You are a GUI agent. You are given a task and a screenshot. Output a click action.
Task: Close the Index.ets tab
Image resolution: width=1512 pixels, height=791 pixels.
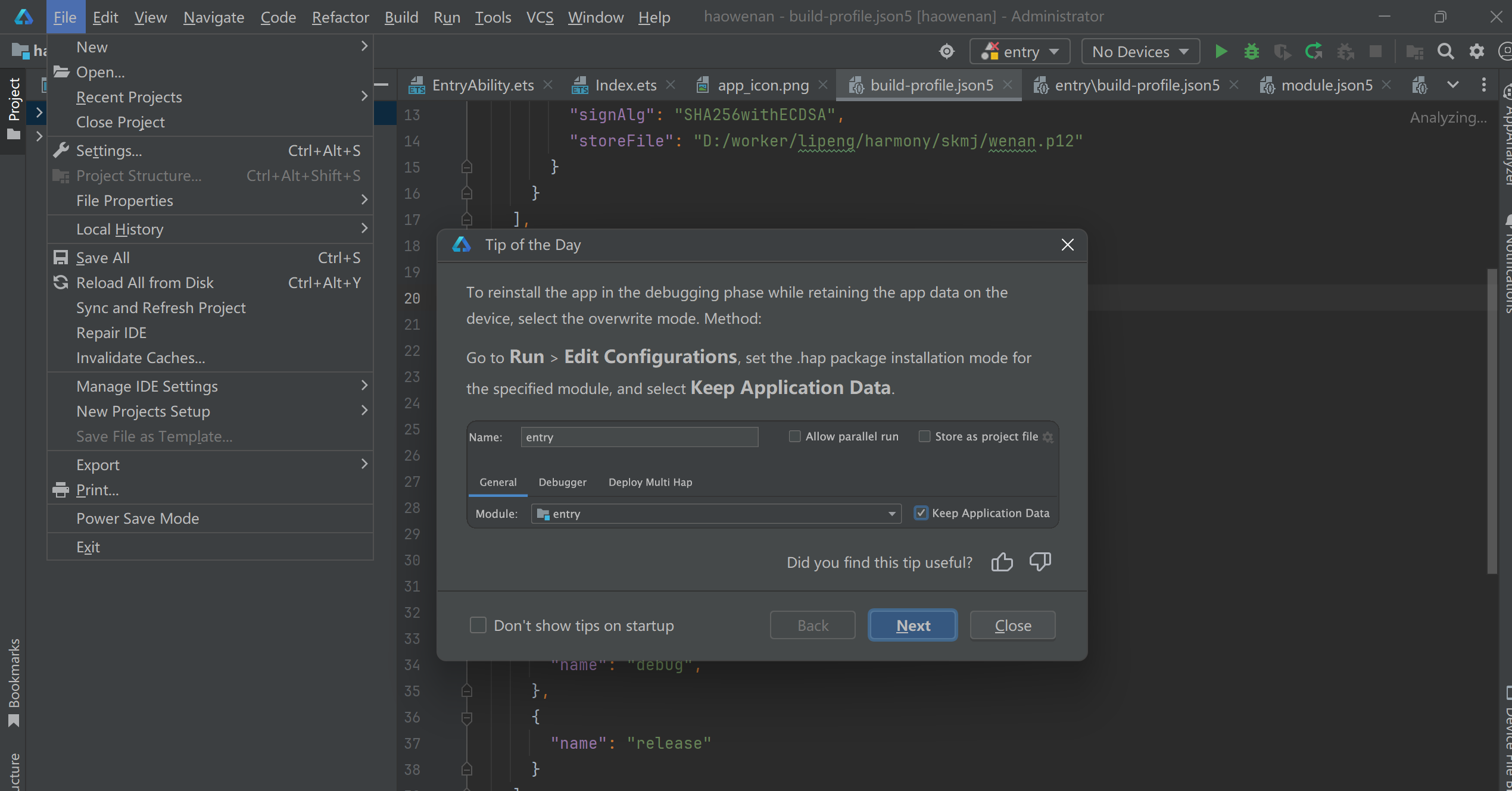(671, 85)
